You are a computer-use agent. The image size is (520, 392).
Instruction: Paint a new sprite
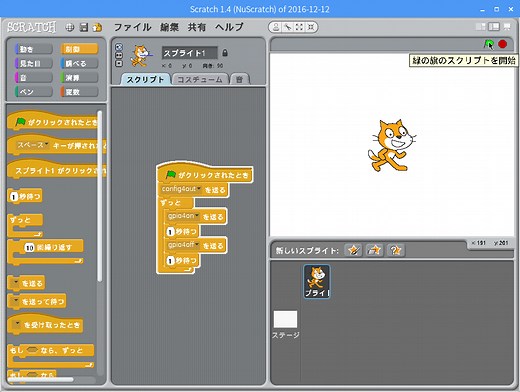(353, 250)
